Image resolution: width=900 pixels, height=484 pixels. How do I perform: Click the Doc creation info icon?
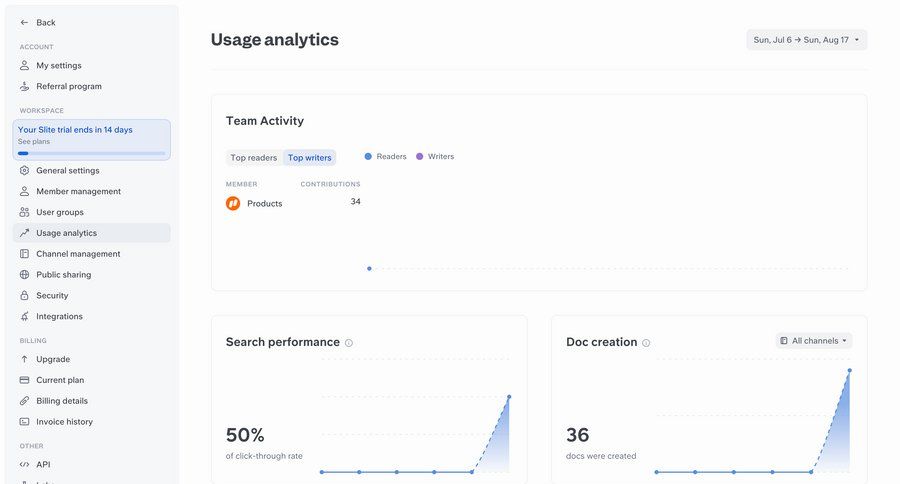click(x=646, y=343)
